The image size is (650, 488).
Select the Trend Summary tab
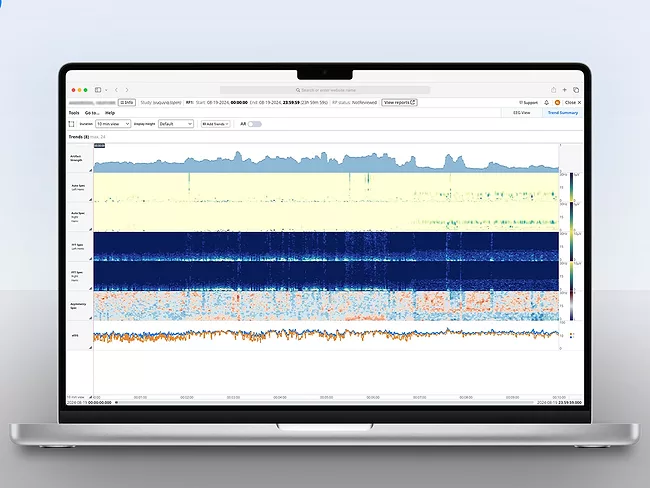[x=561, y=113]
